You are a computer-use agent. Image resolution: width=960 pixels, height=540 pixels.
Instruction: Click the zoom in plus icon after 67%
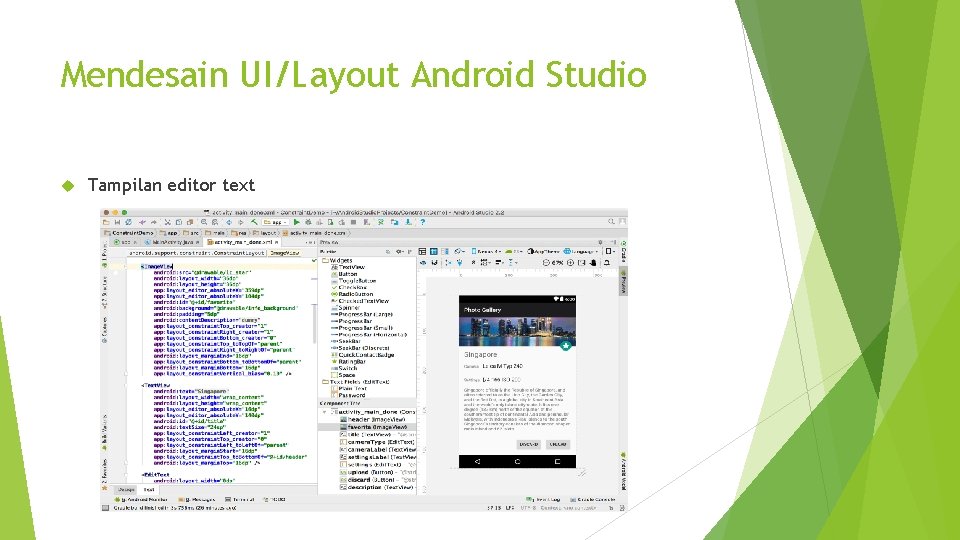[570, 262]
